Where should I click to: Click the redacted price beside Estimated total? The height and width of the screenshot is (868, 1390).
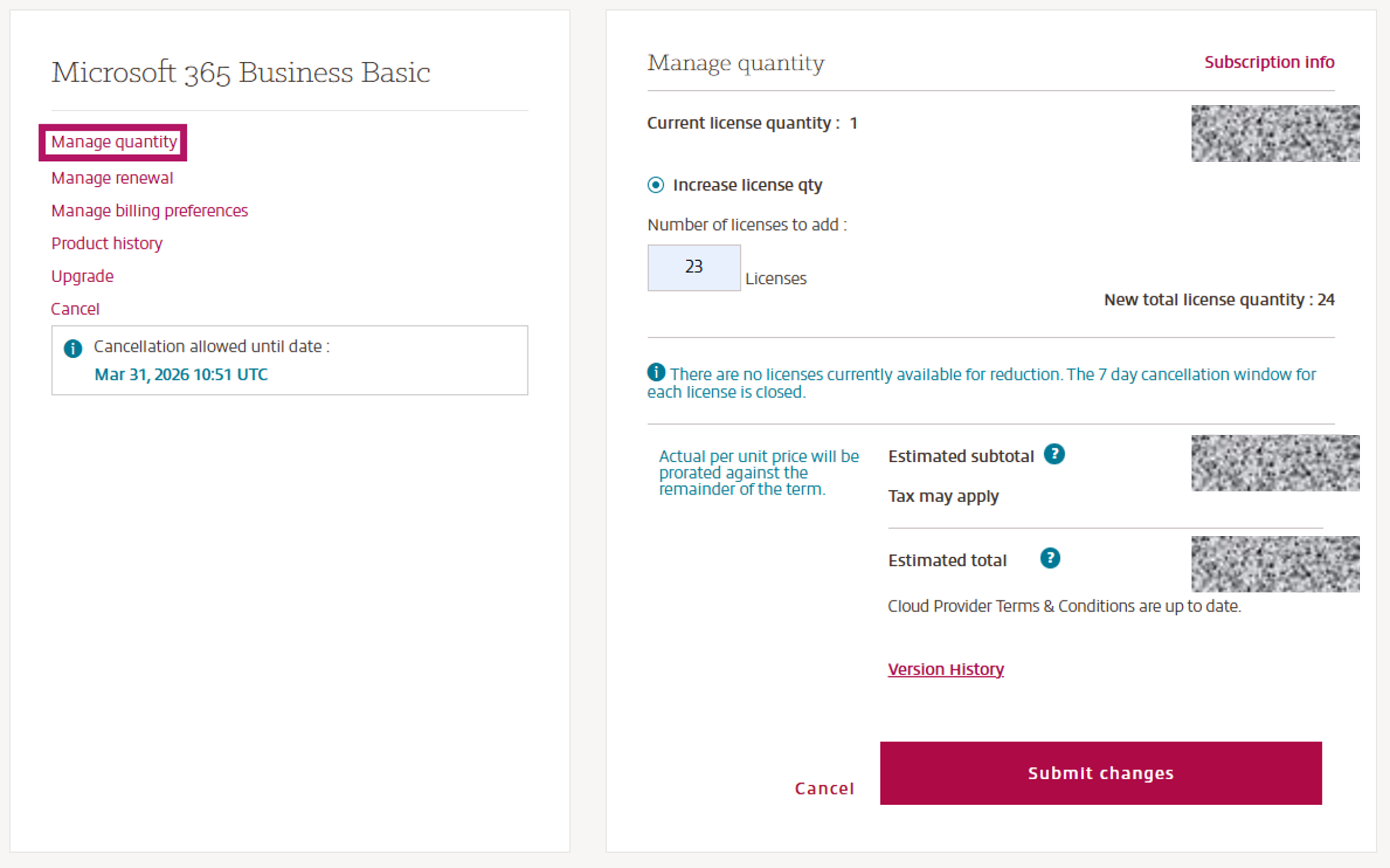(1275, 564)
